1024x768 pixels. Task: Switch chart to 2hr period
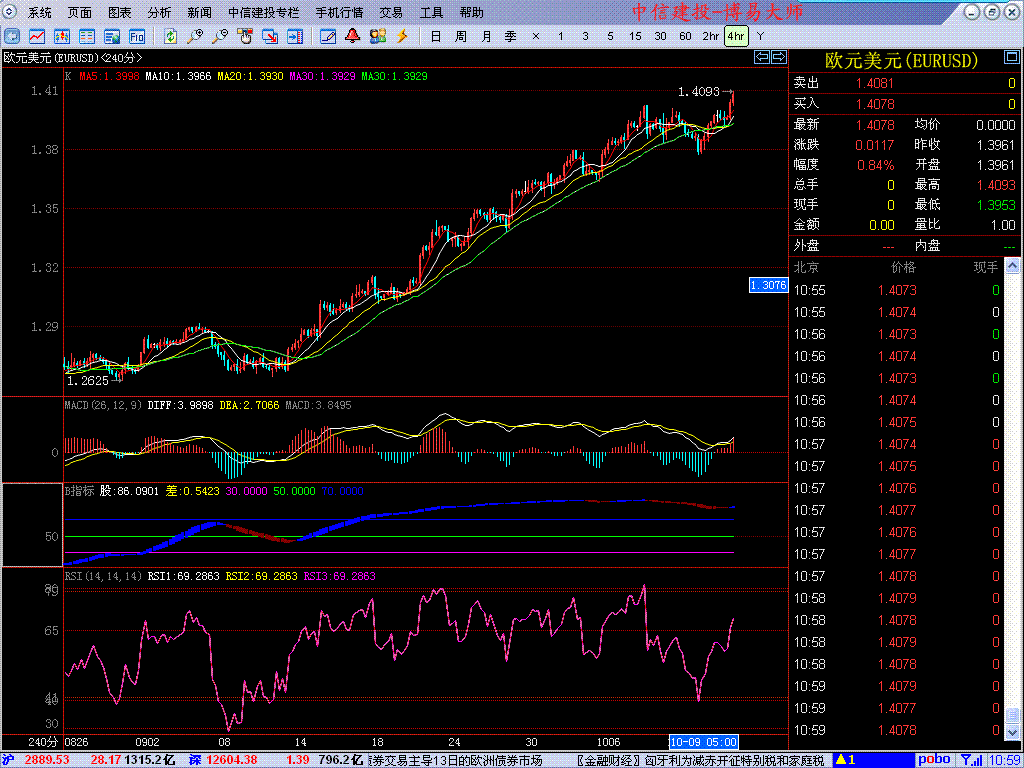point(710,36)
